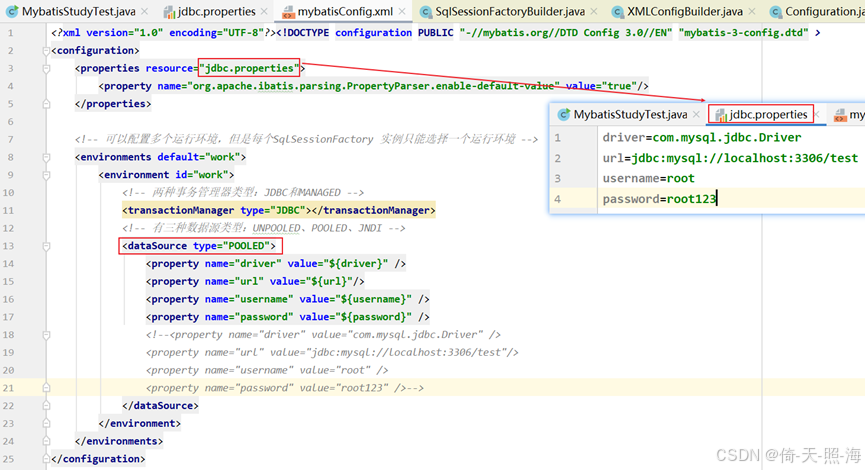Click the commented value="root123" line 21

tap(285, 388)
